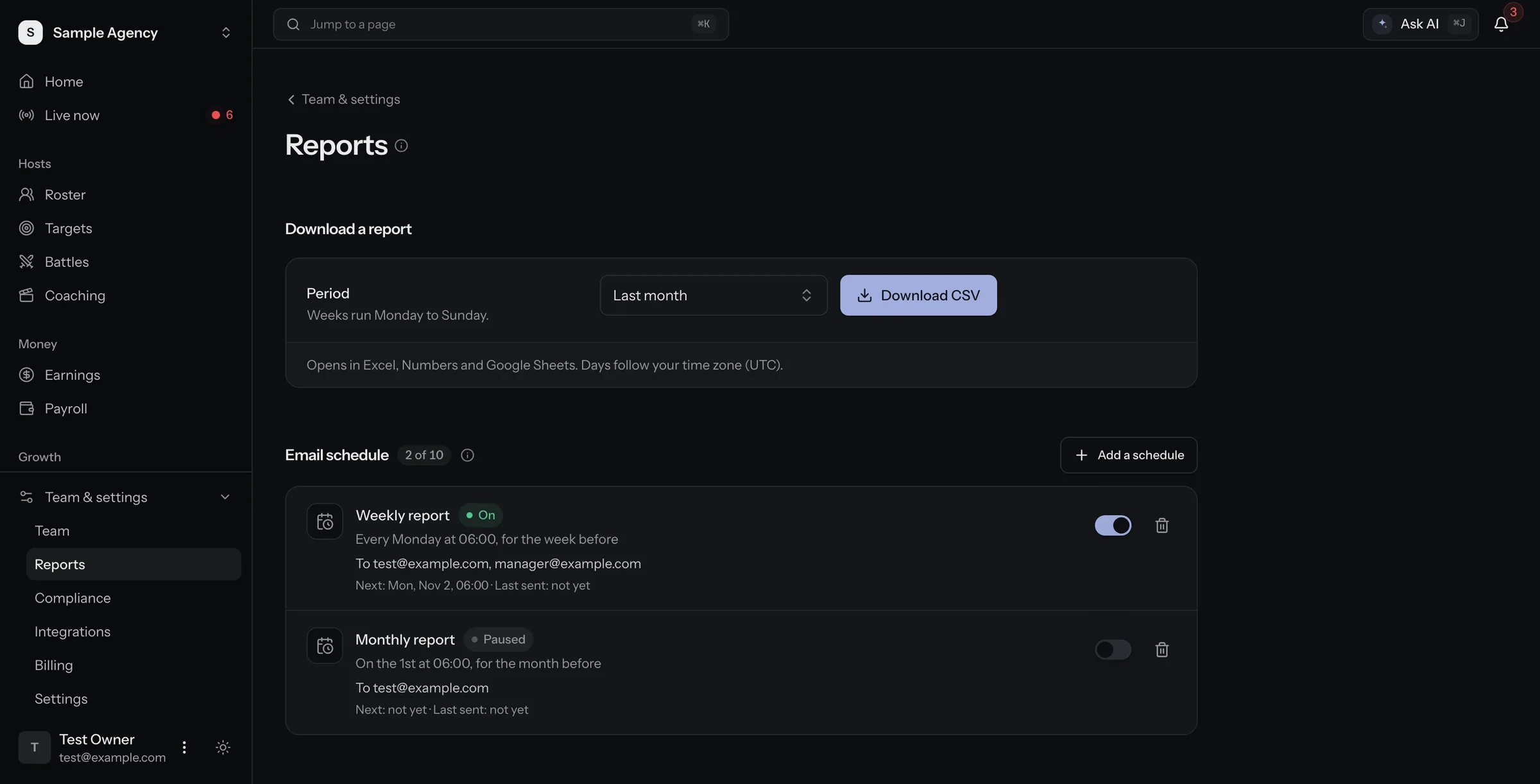
Task: Go to Home in sidebar
Action: (x=126, y=81)
